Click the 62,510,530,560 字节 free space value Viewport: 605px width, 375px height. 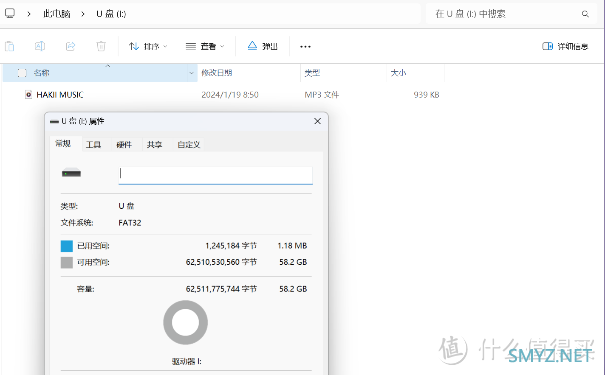[x=221, y=262]
